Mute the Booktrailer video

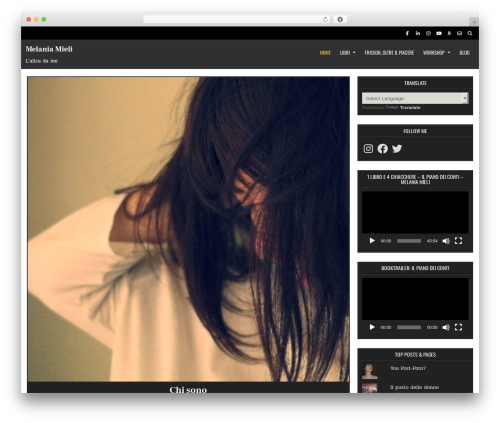(x=446, y=327)
